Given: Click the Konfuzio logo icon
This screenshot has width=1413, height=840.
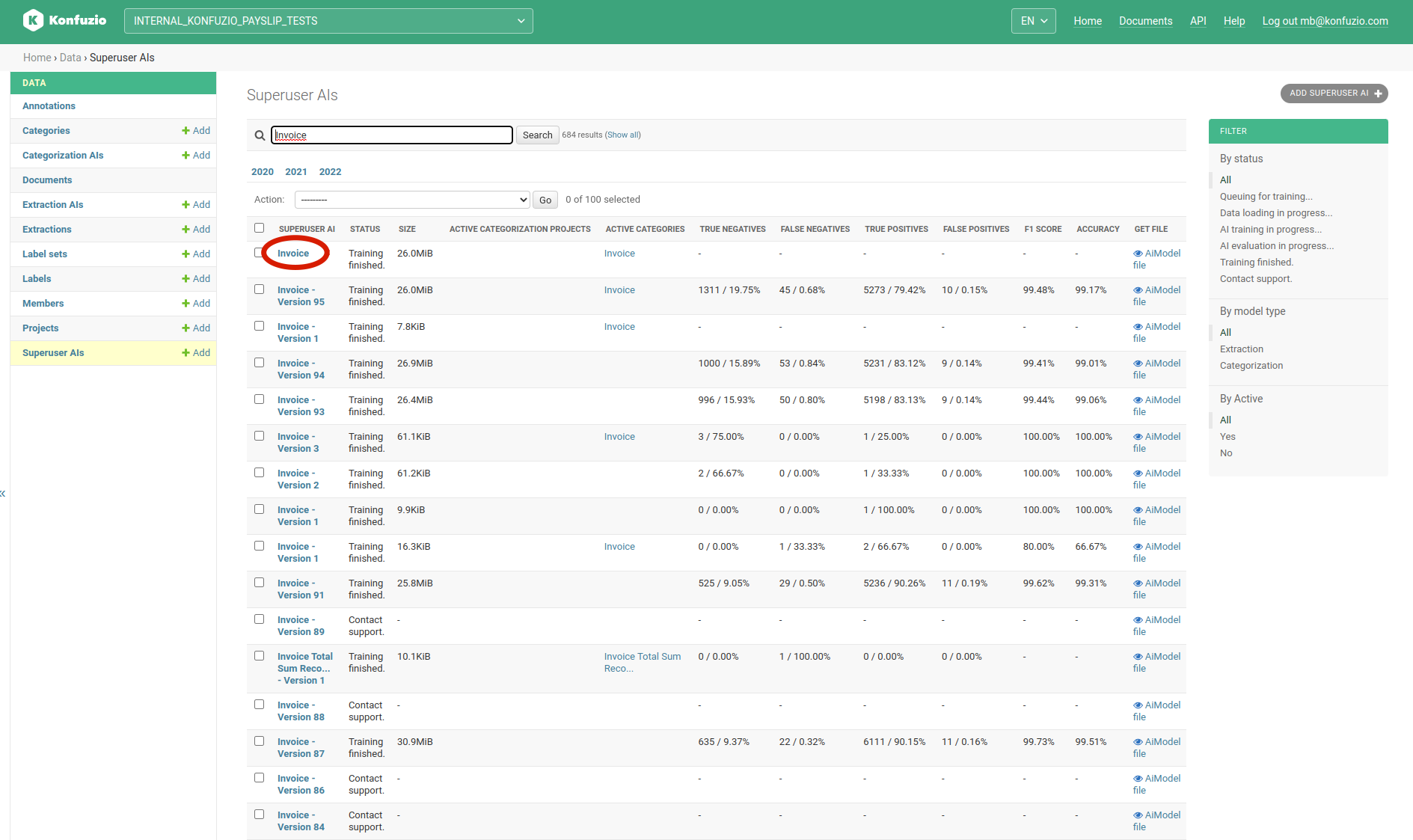Looking at the screenshot, I should [x=33, y=20].
